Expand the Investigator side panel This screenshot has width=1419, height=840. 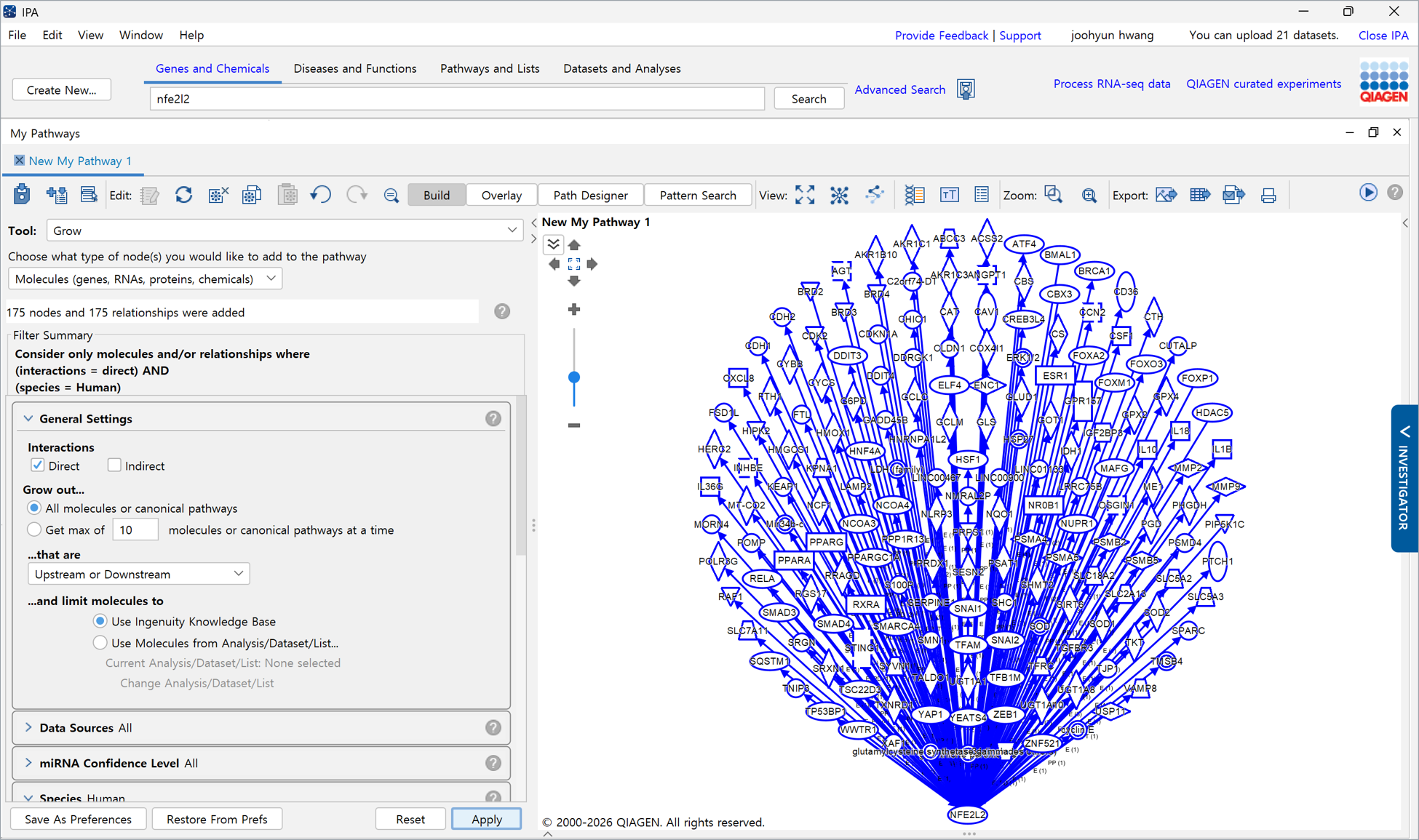click(1404, 478)
